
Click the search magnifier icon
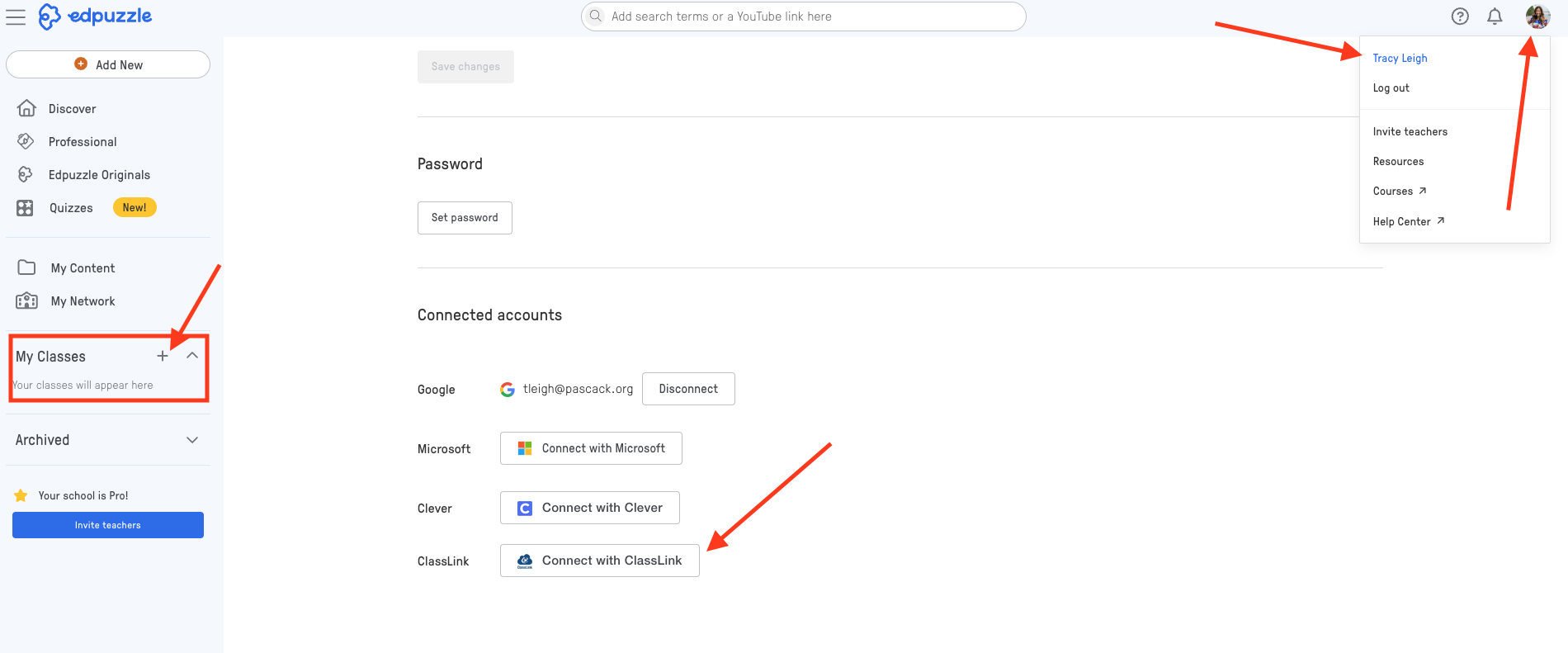click(596, 17)
